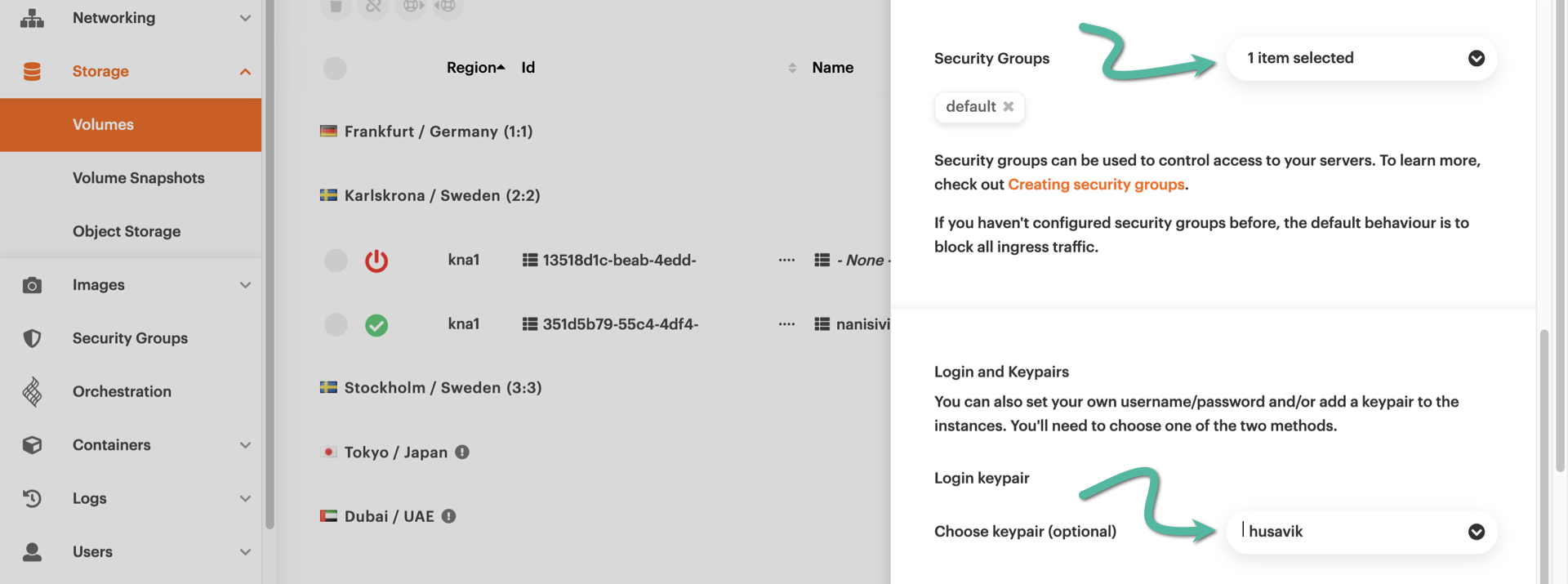The image size is (1568, 584).
Task: Remove the default security group tag
Action: pos(1009,107)
